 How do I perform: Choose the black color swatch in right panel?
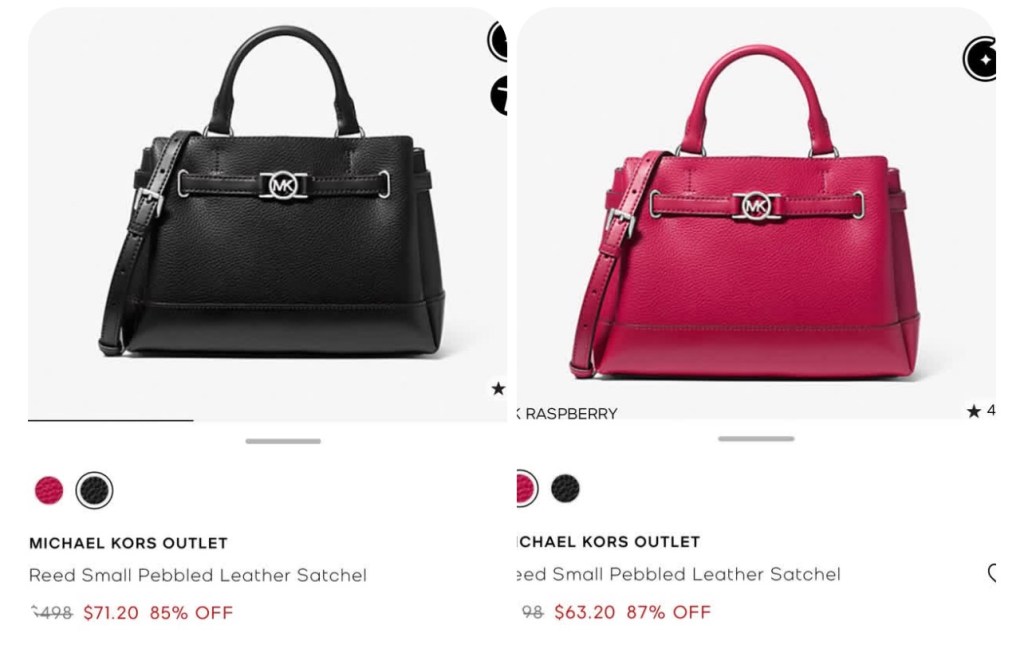click(566, 488)
